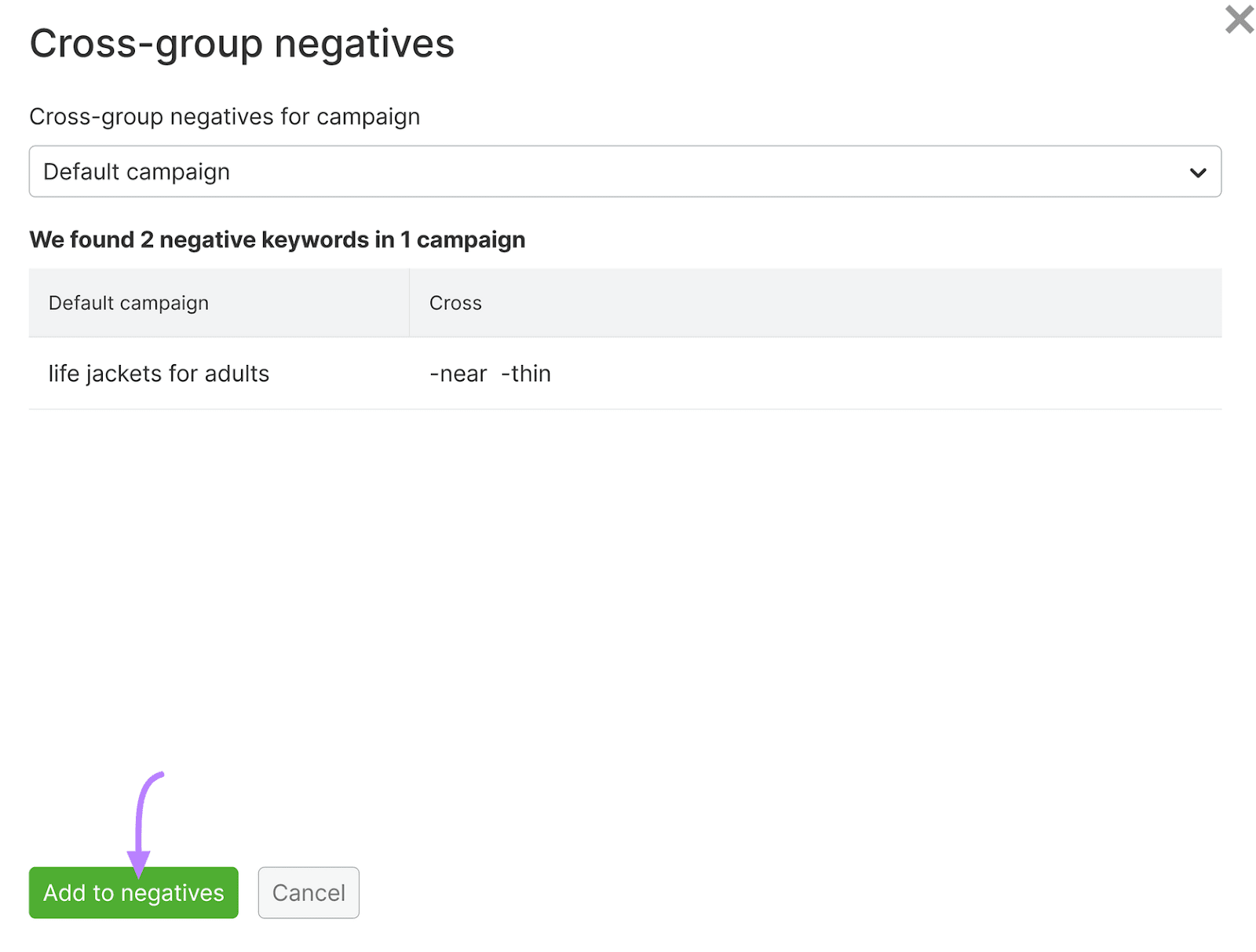The width and height of the screenshot is (1256, 952).
Task: Click the Add to negatives button
Action: (x=133, y=892)
